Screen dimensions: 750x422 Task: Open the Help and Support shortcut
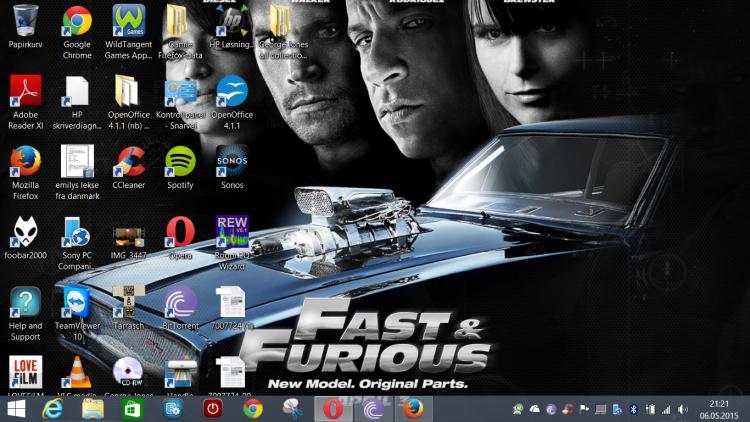pyautogui.click(x=25, y=301)
